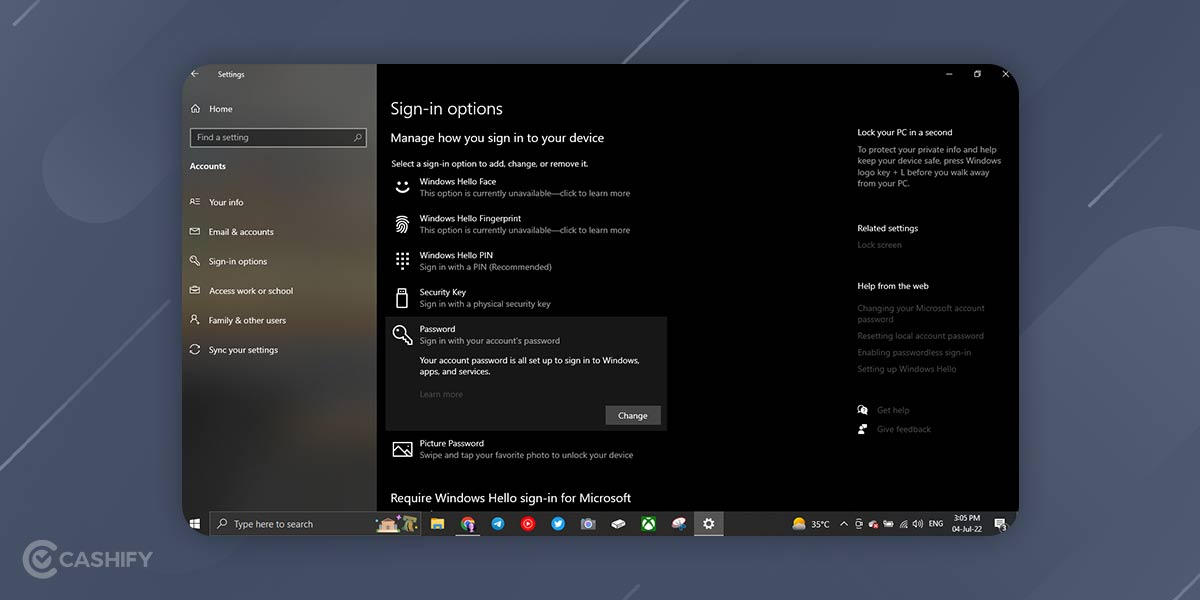
Task: Click the Find a setting search box
Action: pyautogui.click(x=278, y=137)
